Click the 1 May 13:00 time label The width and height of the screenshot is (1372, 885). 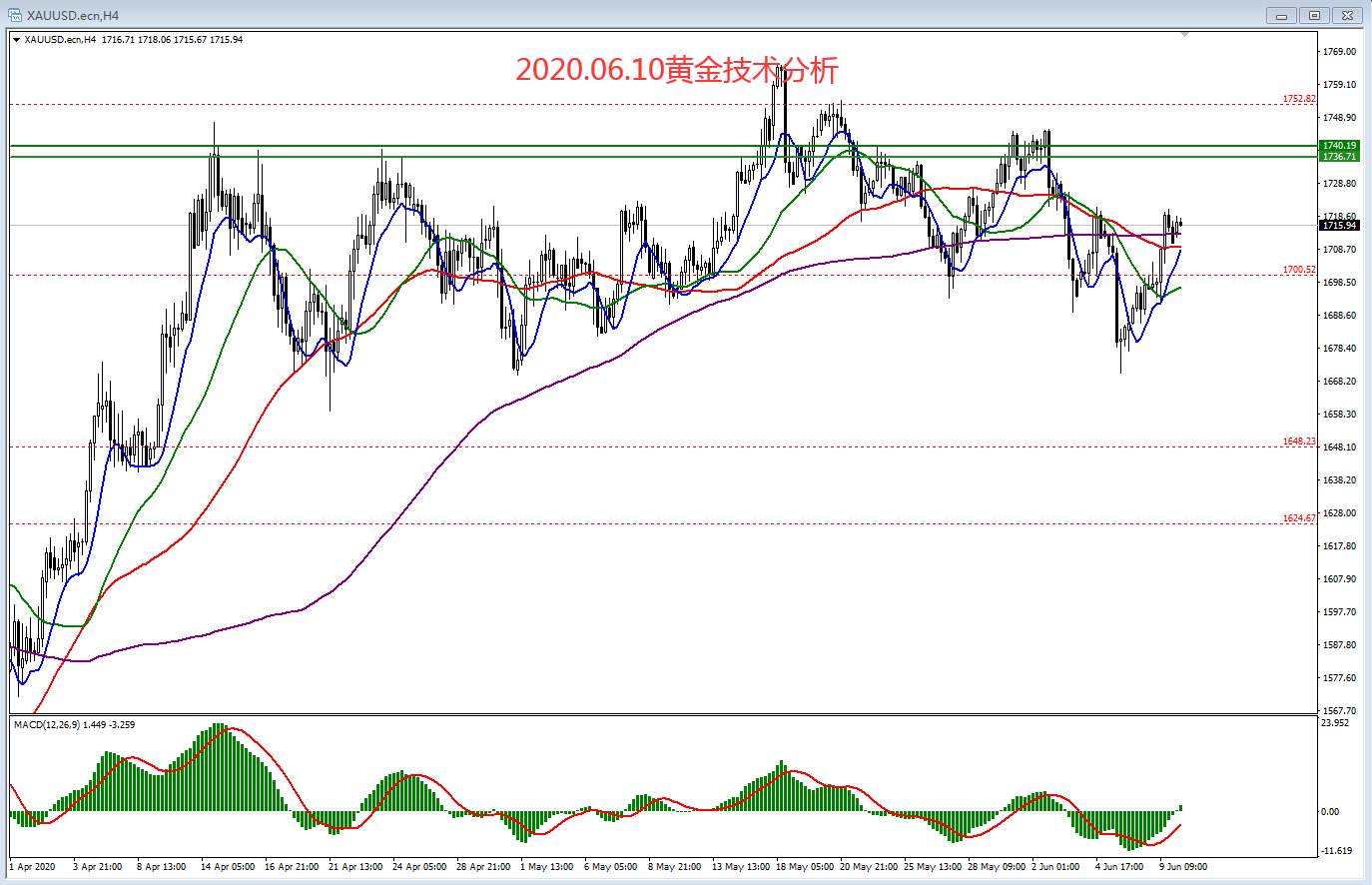547,867
